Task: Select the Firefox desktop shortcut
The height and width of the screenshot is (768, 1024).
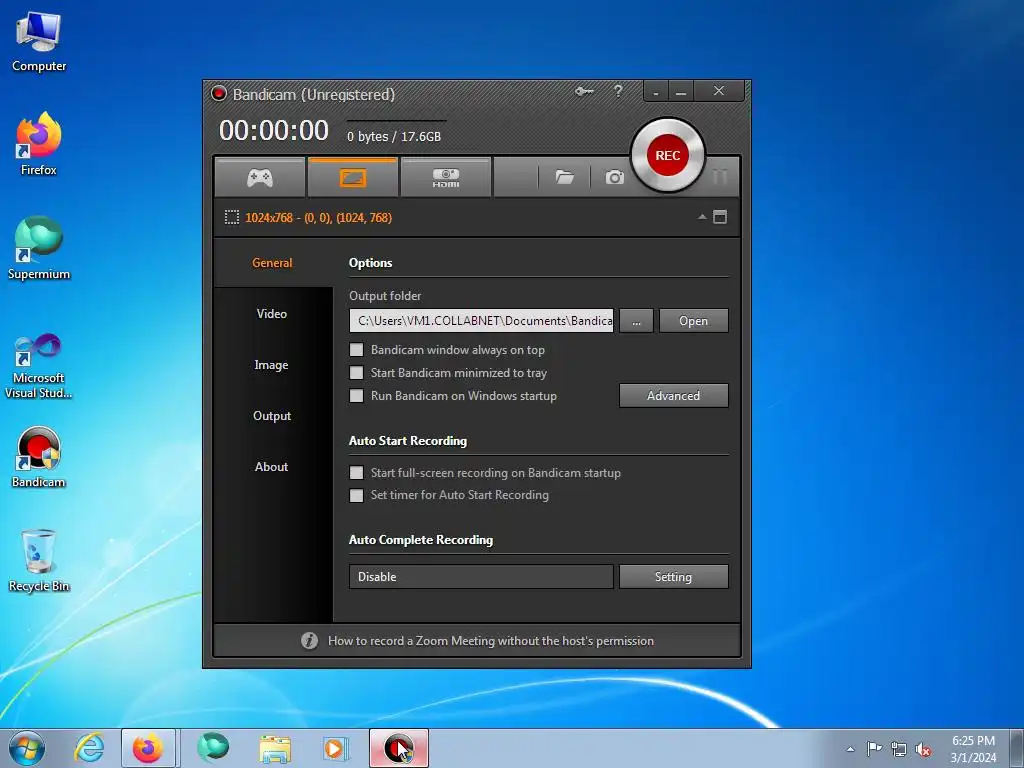Action: (x=39, y=144)
